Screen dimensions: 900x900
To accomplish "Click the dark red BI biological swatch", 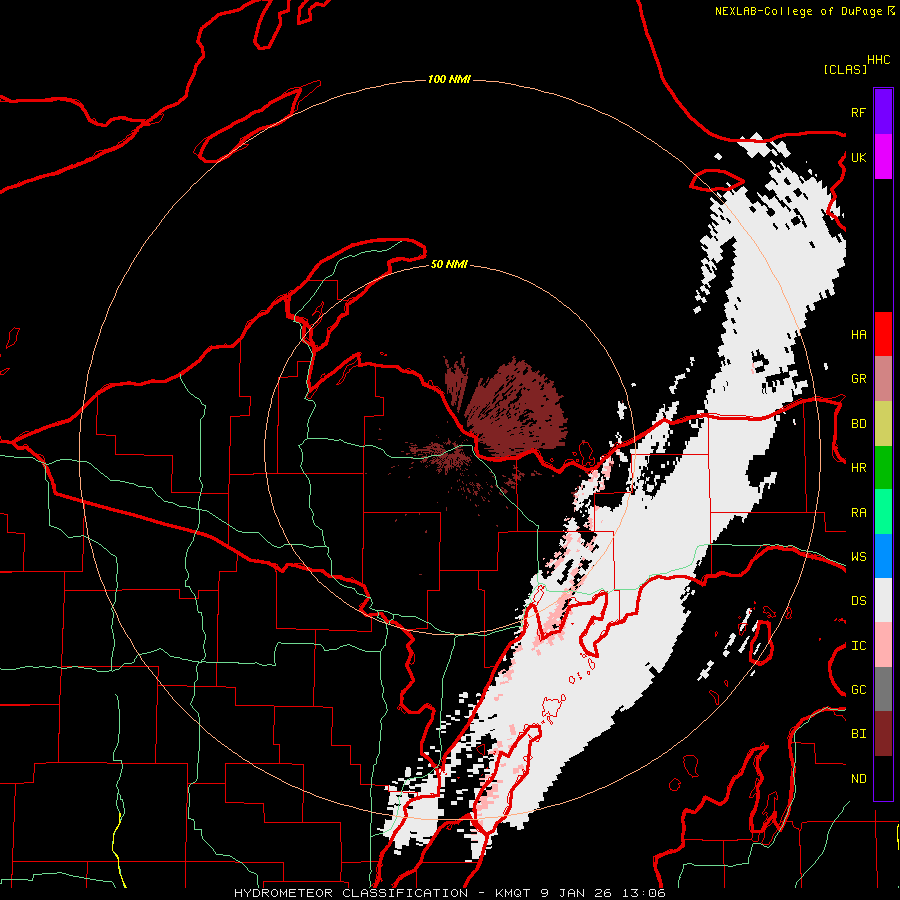I will 883,734.
